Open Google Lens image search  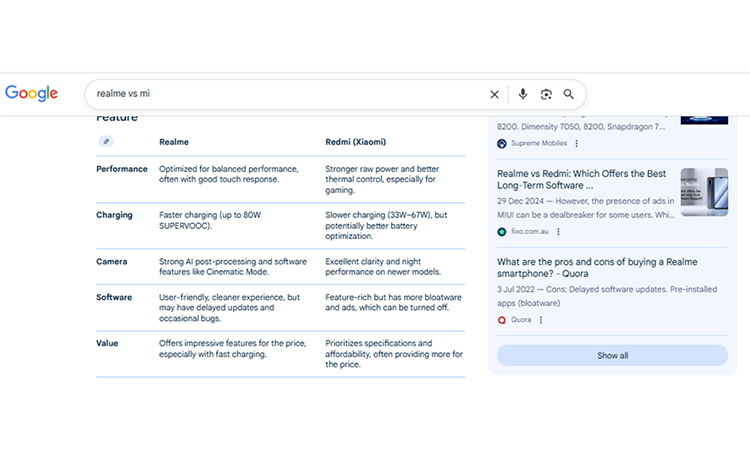546,94
